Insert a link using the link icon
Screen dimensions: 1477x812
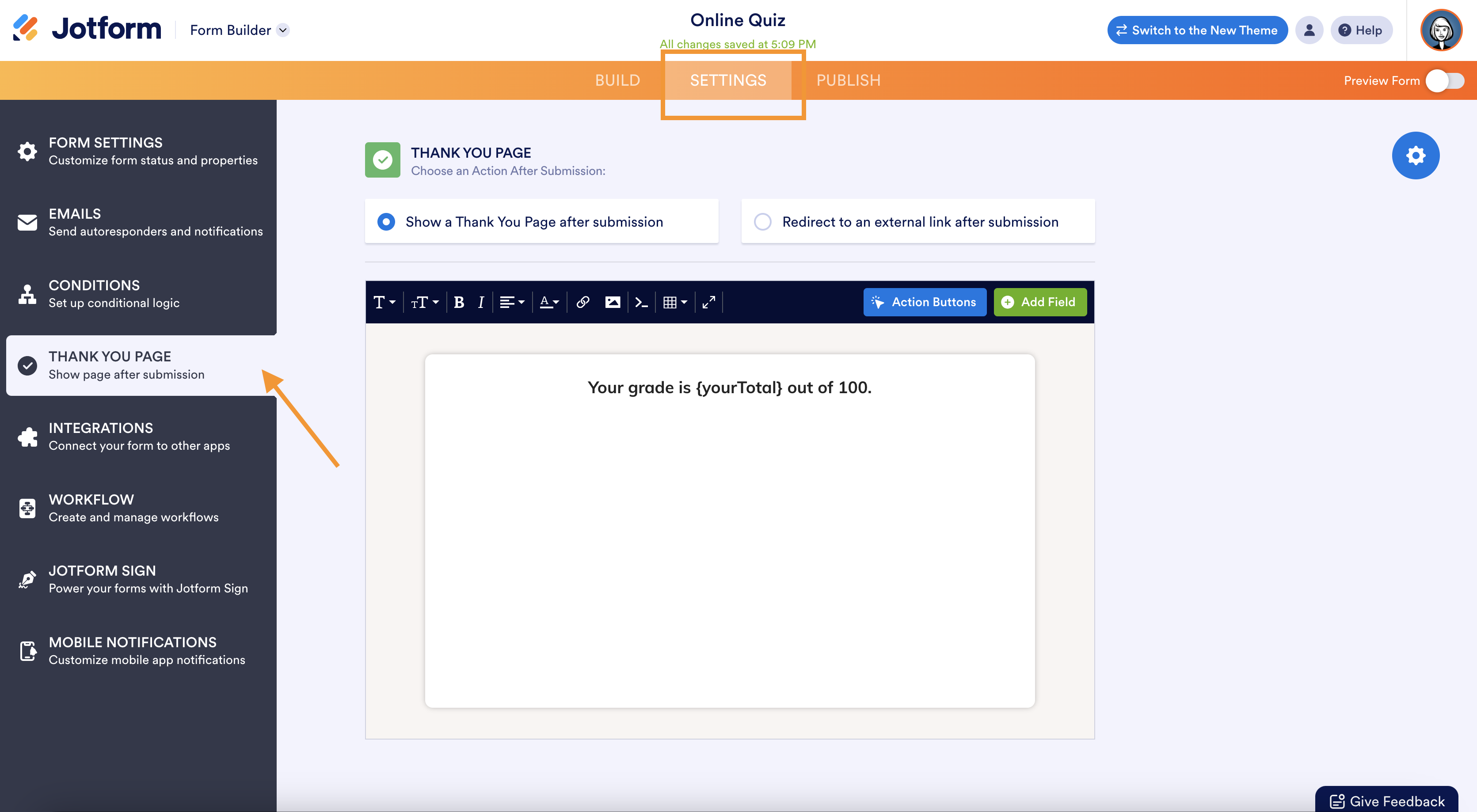(582, 302)
